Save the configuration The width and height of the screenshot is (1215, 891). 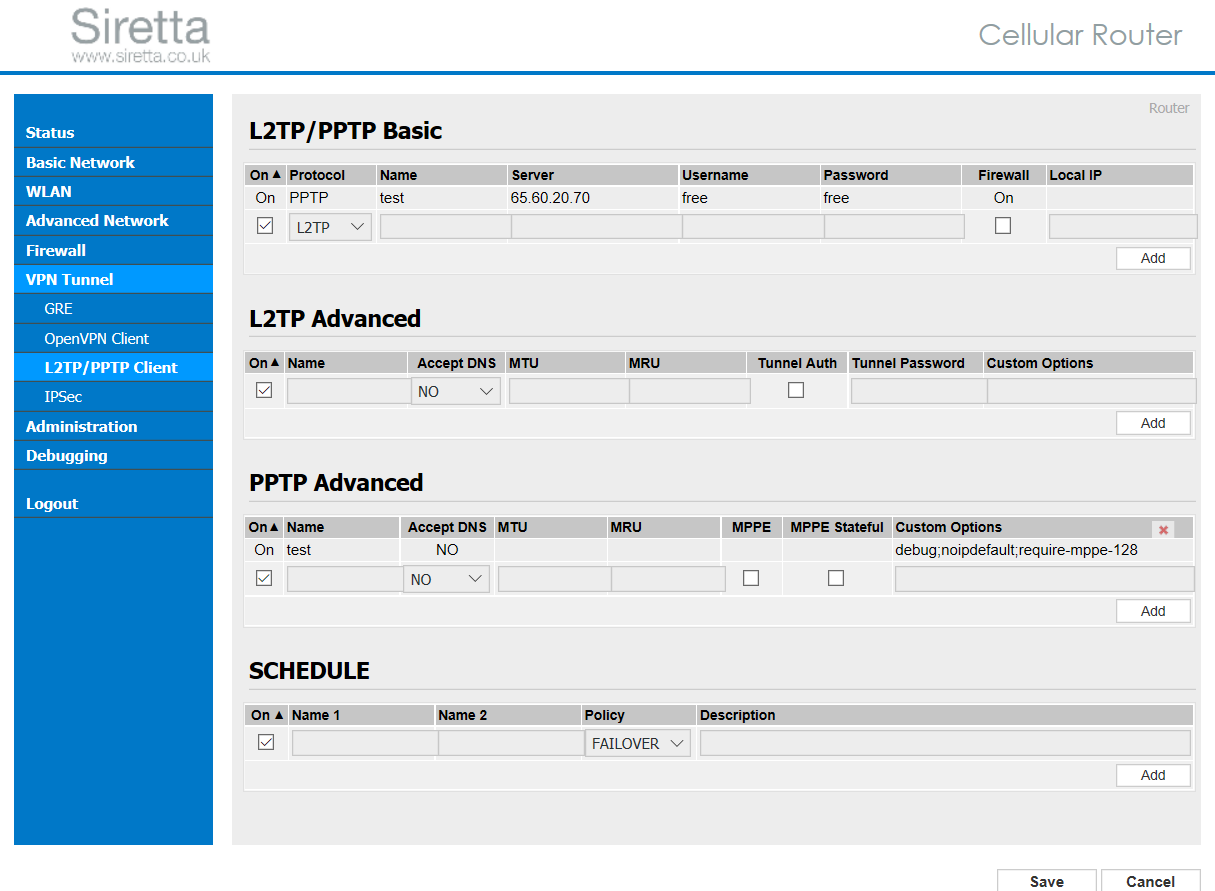tap(1047, 881)
